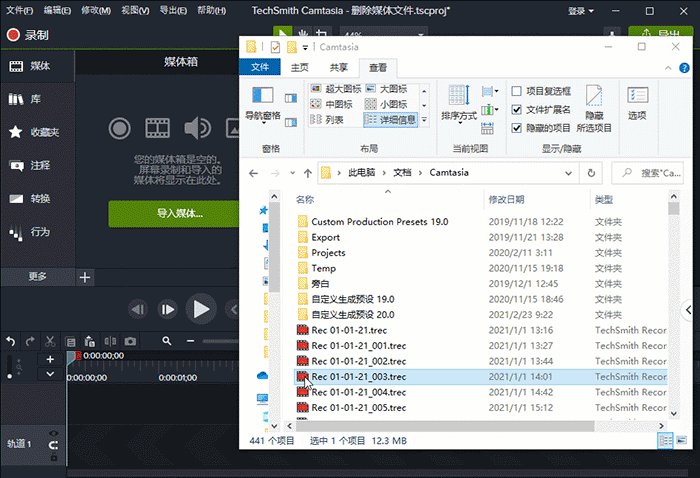This screenshot has width=700, height=478.
Task: Open the Library panel in Camtasia sidebar
Action: pos(25,99)
